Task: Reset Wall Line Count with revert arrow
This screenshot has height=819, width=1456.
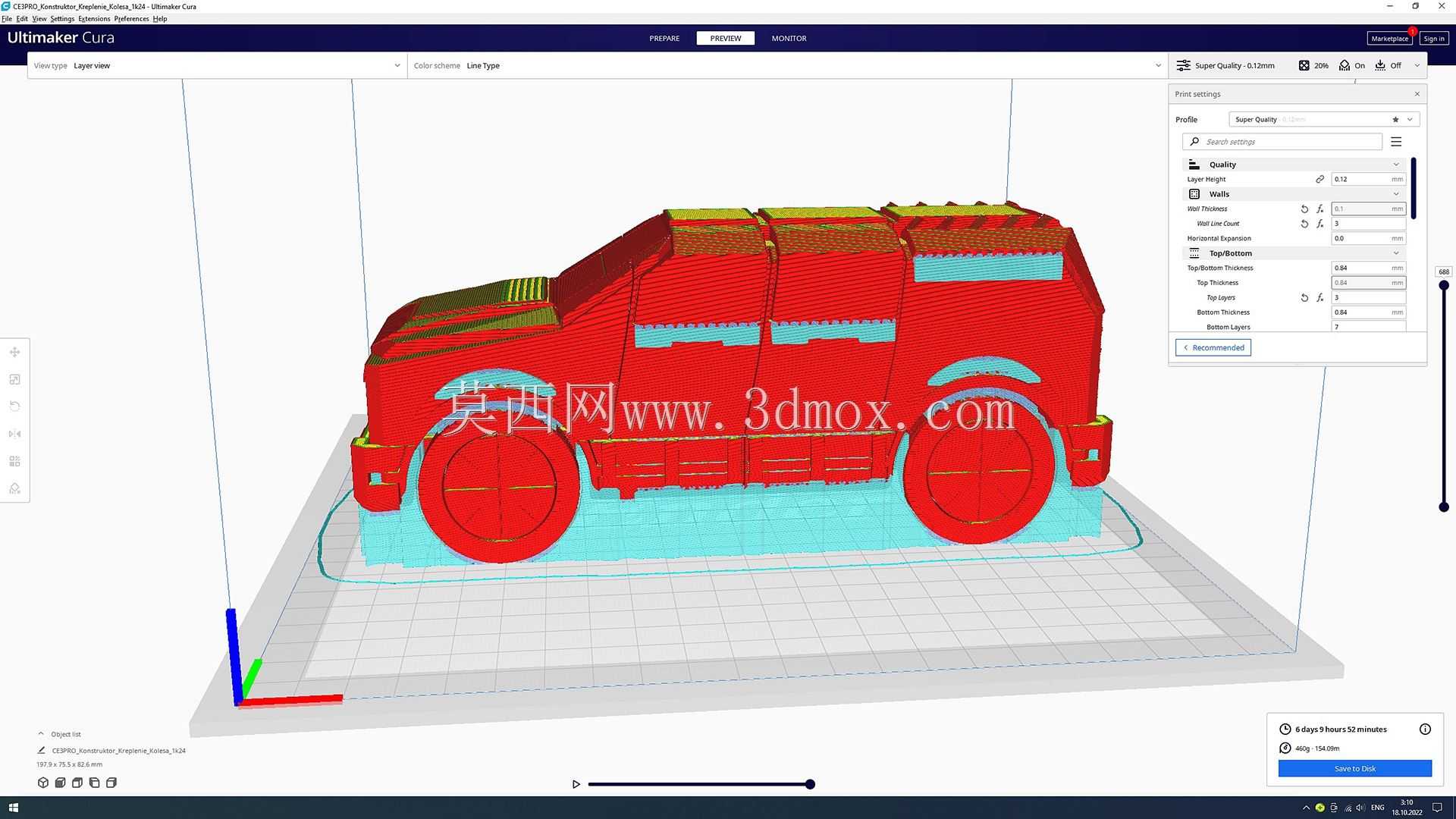Action: click(x=1304, y=224)
